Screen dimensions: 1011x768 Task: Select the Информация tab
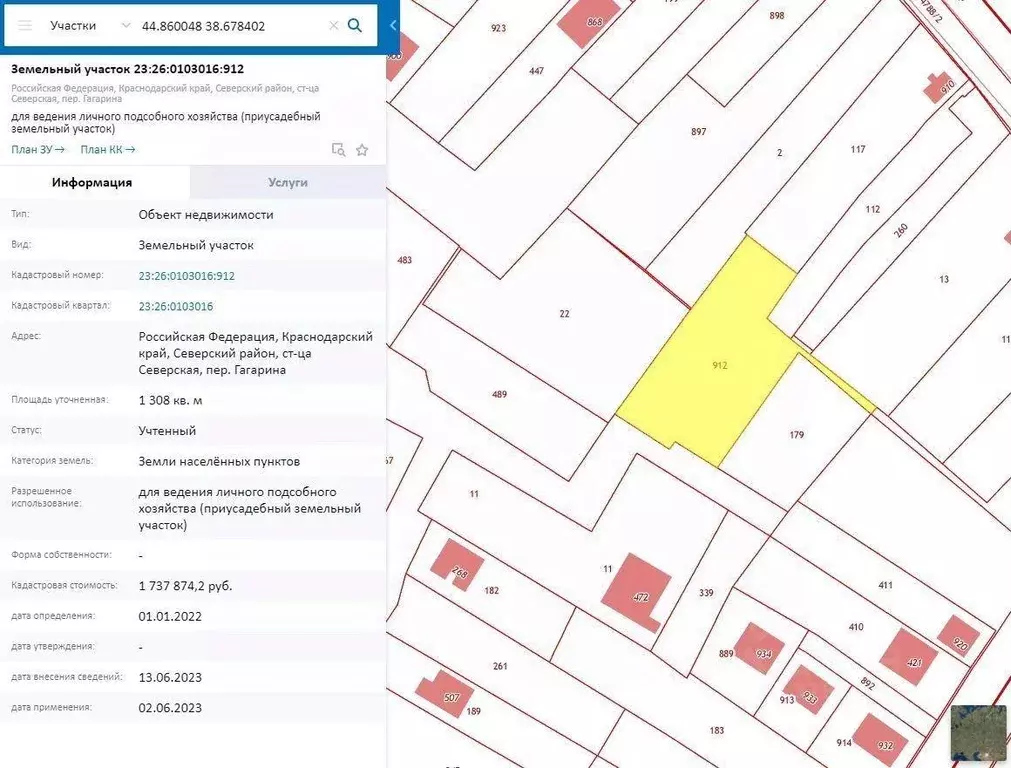pos(92,183)
